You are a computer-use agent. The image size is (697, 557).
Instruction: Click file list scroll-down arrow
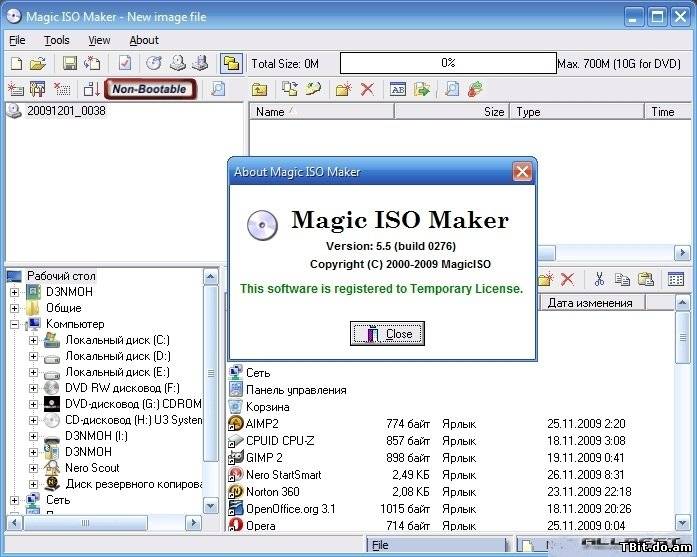pyautogui.click(x=682, y=523)
